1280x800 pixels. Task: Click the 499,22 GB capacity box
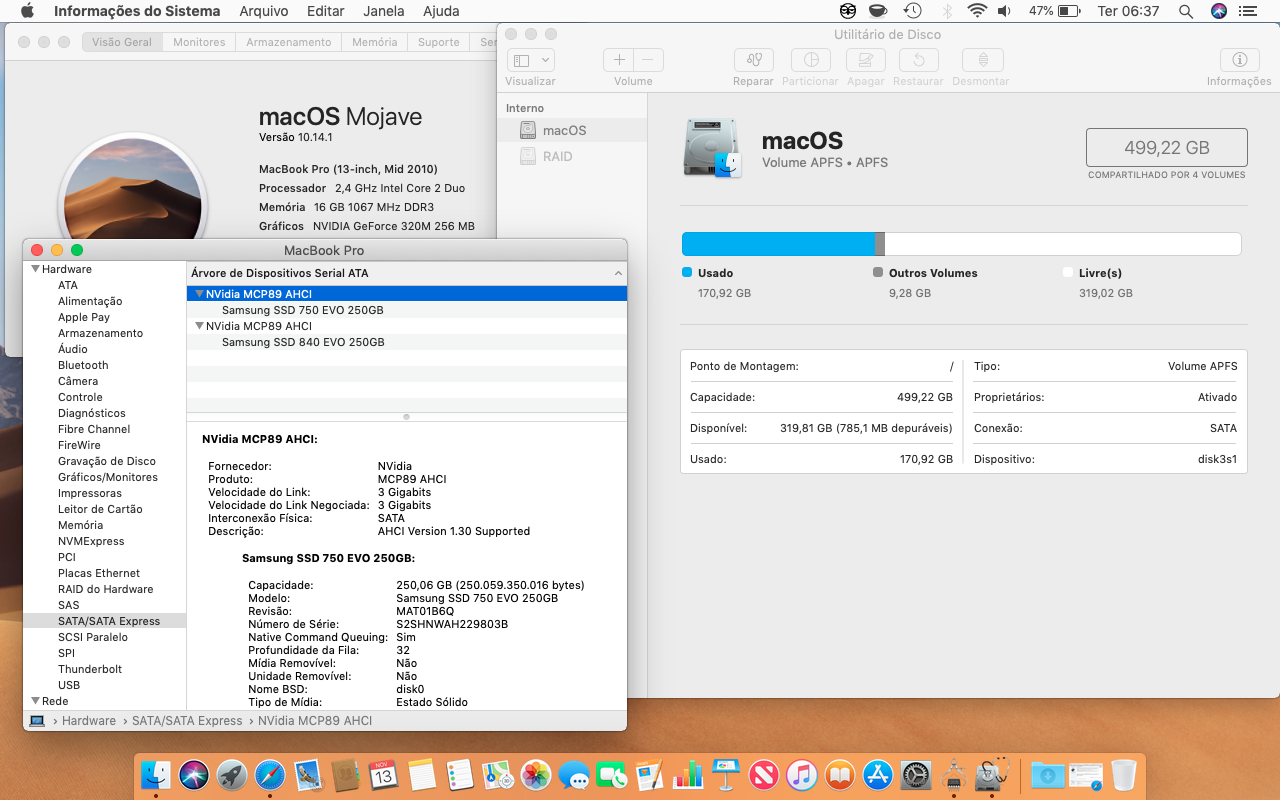tap(1167, 147)
